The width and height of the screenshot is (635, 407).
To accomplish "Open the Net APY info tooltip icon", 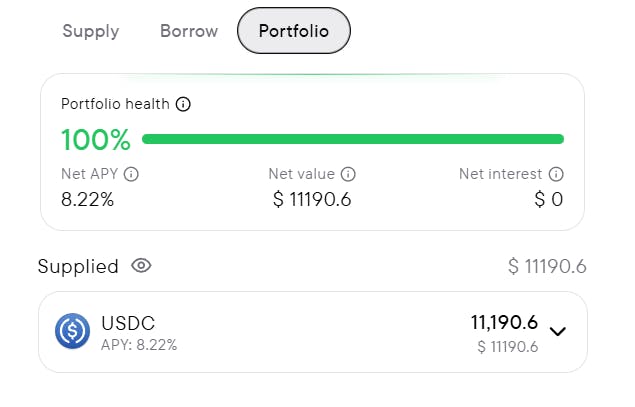I will click(x=131, y=174).
